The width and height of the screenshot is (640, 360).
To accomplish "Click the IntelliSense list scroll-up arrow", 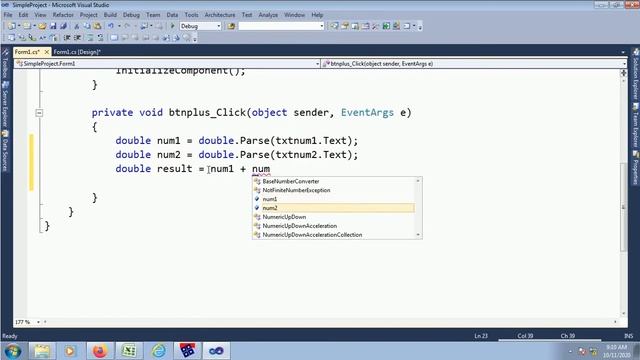I will pos(418,181).
